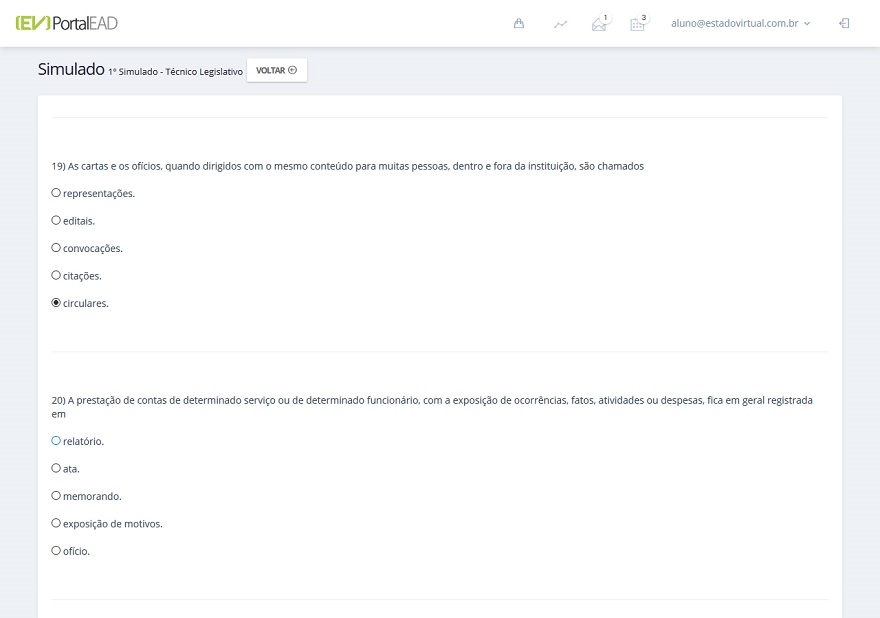Expand the aluno@estadovirtual.com.br account menu
The width and height of the screenshot is (880, 618).
pyautogui.click(x=740, y=23)
